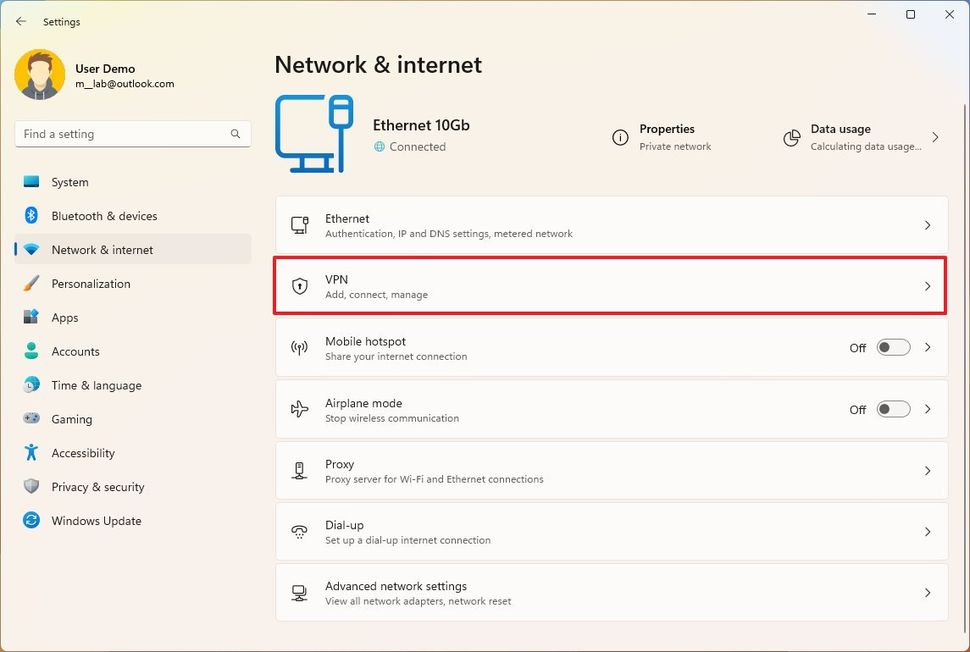Click the Proxy server icon
This screenshot has height=652, width=970.
(x=299, y=470)
